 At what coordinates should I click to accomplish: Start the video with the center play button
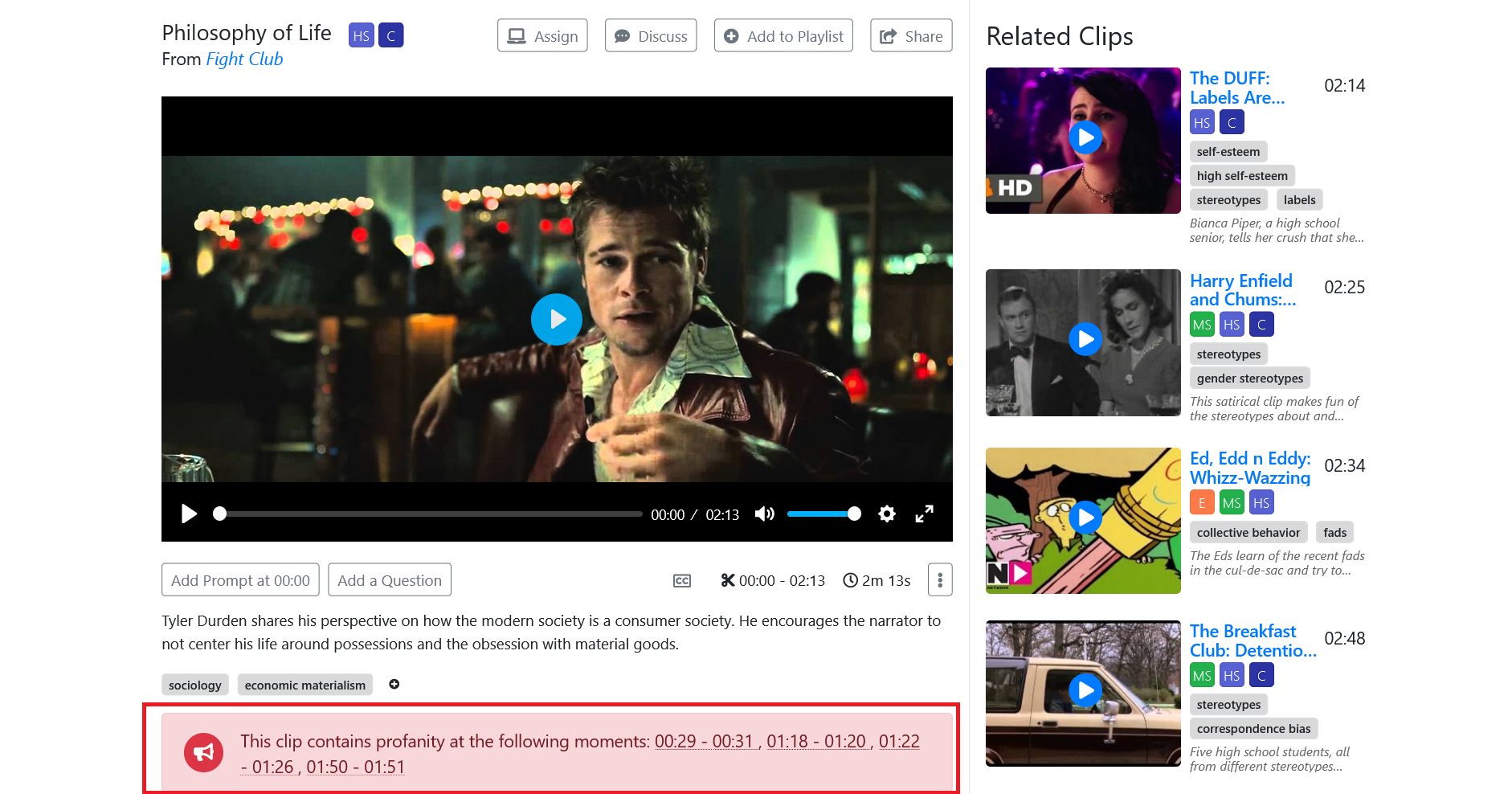[x=557, y=319]
